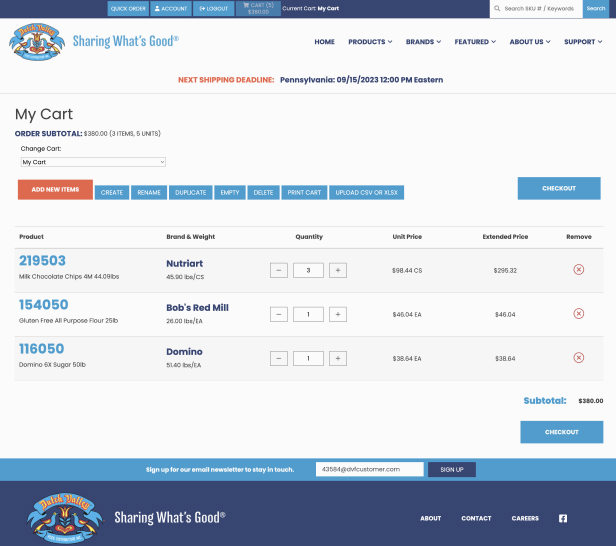This screenshot has width=616, height=546.
Task: Open the footer Contact link
Action: click(x=476, y=518)
